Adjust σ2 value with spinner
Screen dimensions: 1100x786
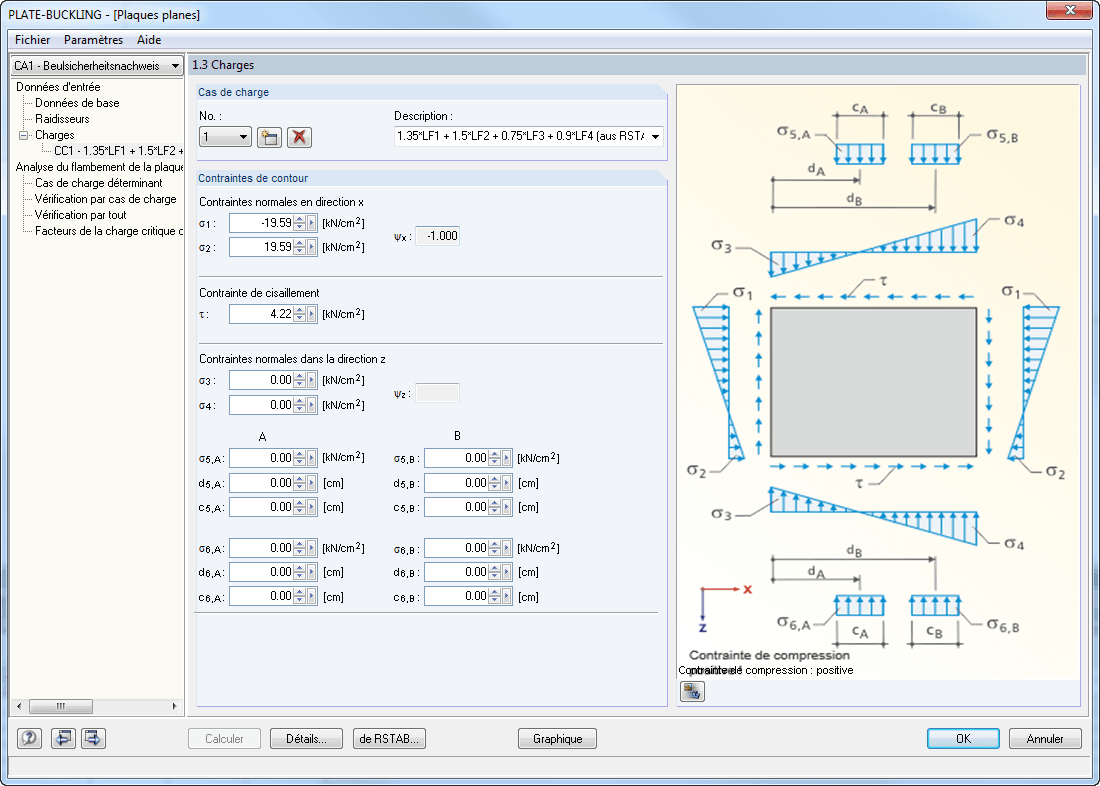(x=300, y=247)
